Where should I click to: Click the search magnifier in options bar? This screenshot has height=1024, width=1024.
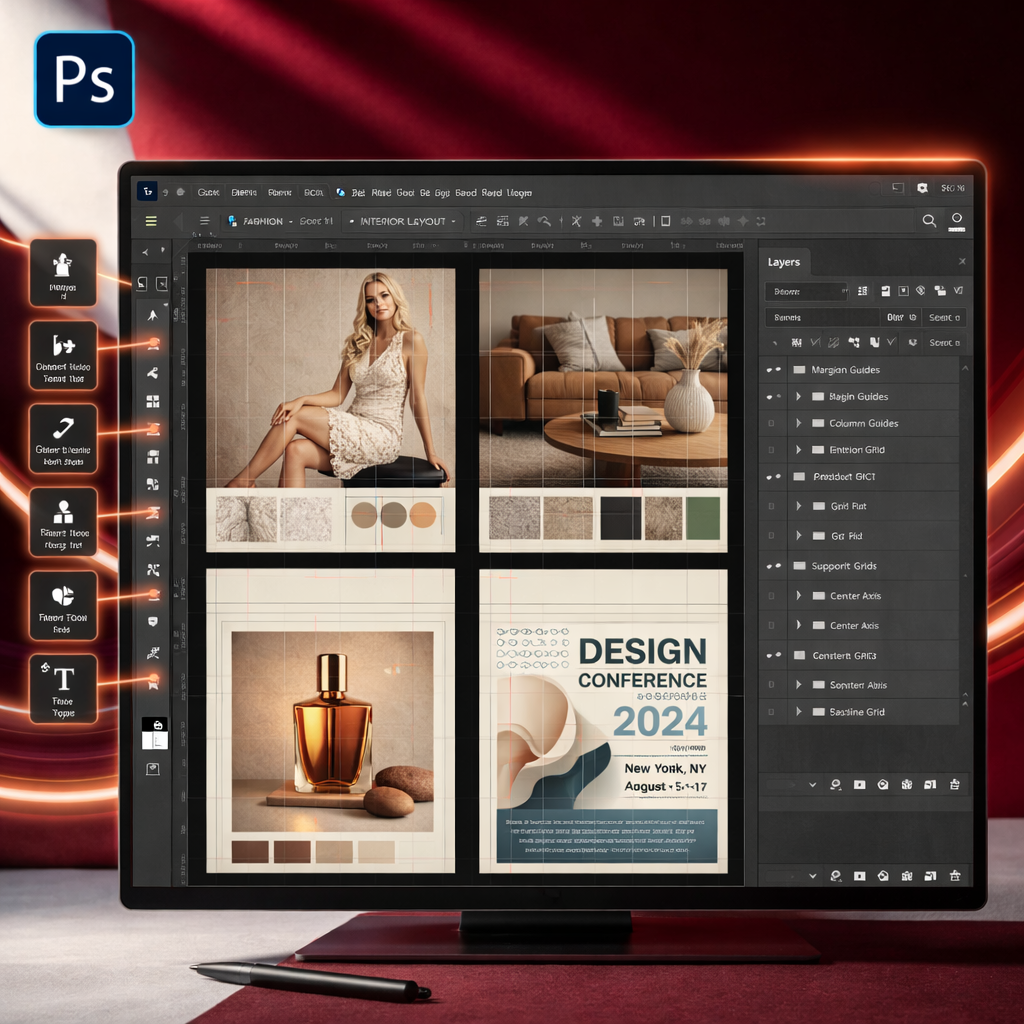(929, 221)
